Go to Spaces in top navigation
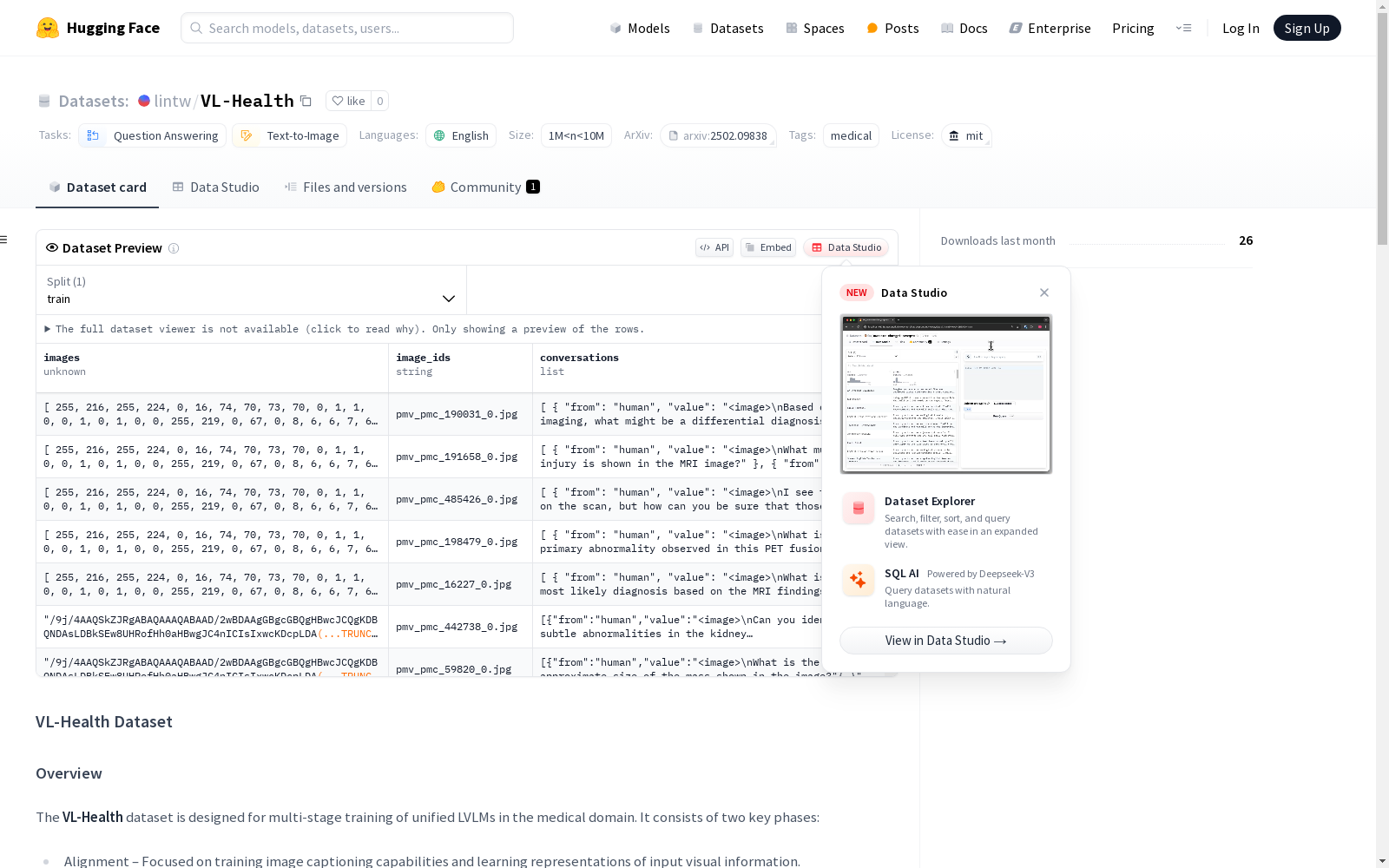Viewport: 1389px width, 868px height. [x=814, y=28]
